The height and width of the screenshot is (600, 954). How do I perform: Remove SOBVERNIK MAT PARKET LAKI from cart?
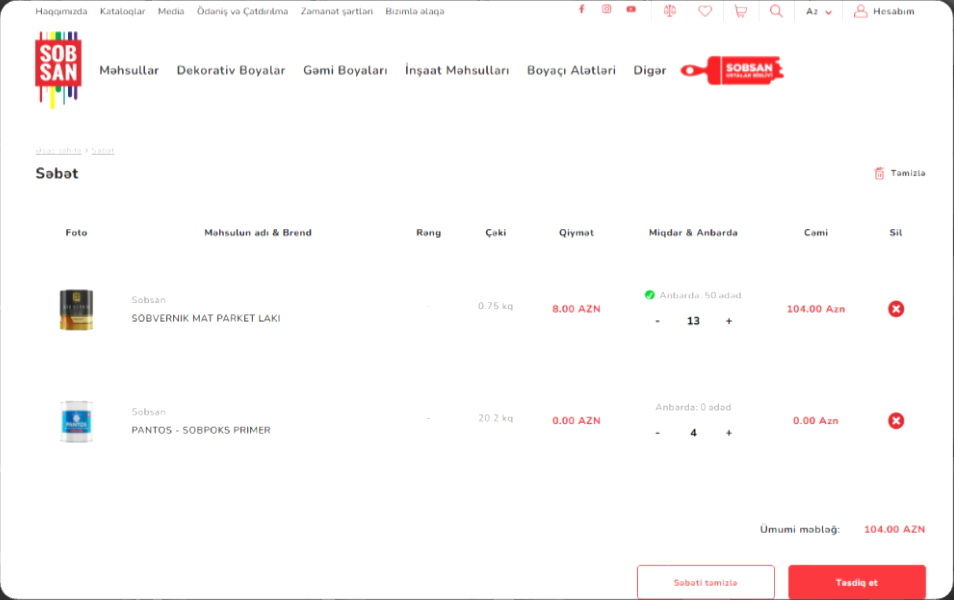pos(896,309)
